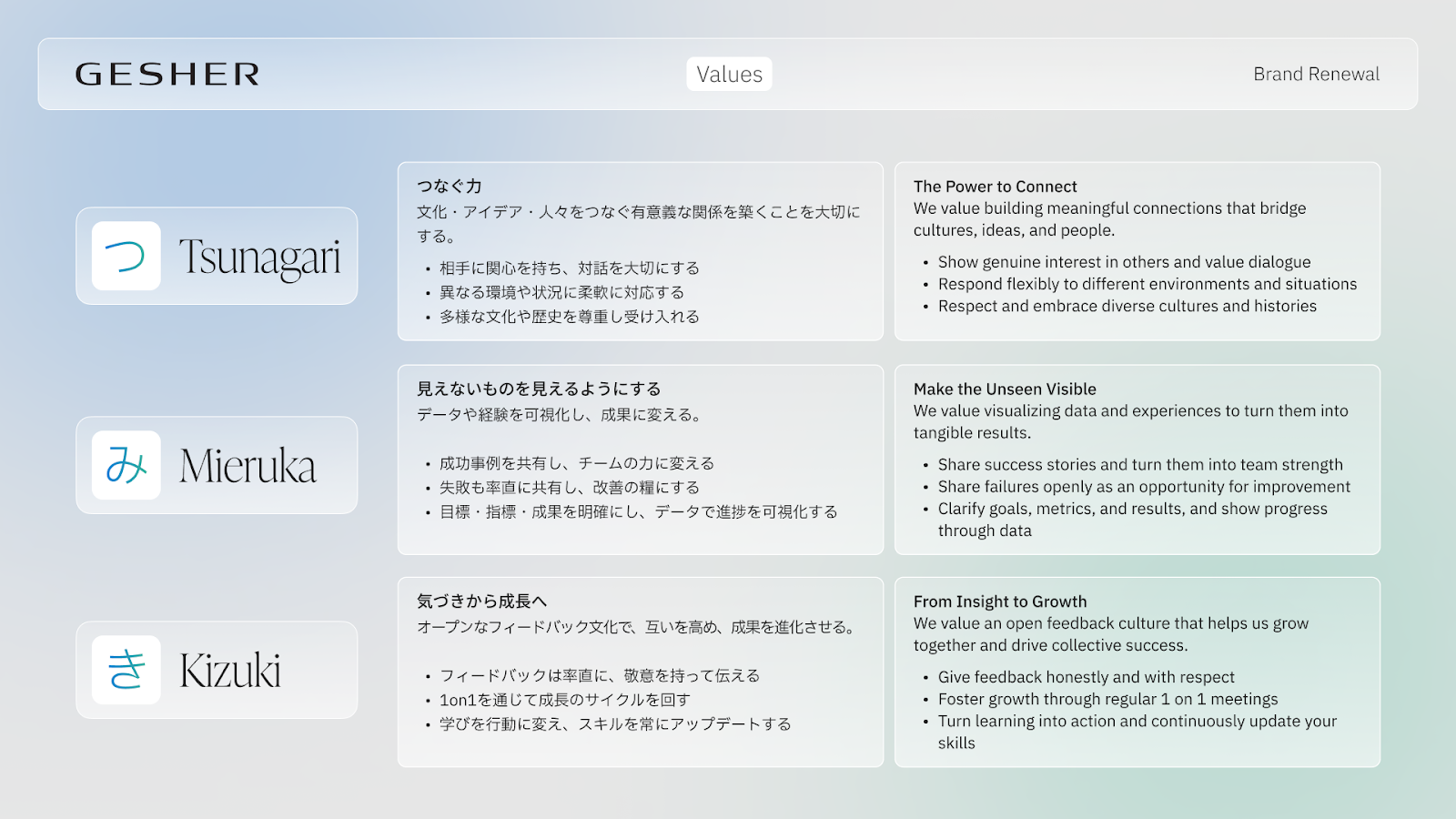Screen dimensions: 1456x819
Task: Click "Share success stories and turn them into team strength"
Action: tap(1140, 465)
